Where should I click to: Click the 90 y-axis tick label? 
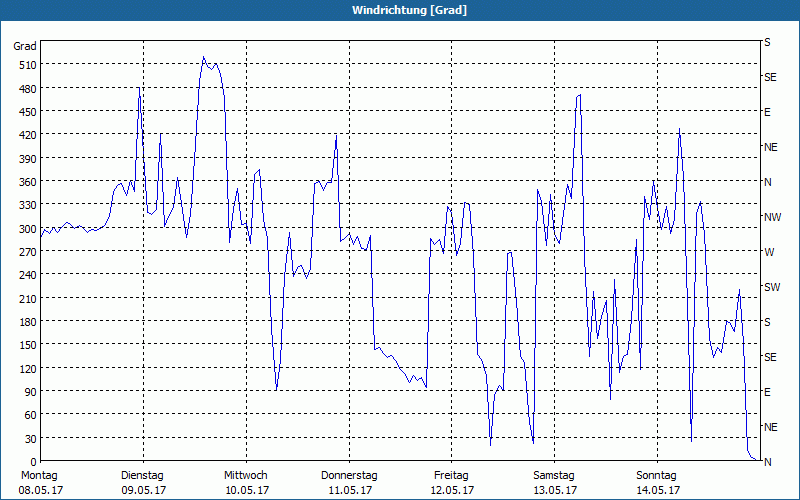31,392
